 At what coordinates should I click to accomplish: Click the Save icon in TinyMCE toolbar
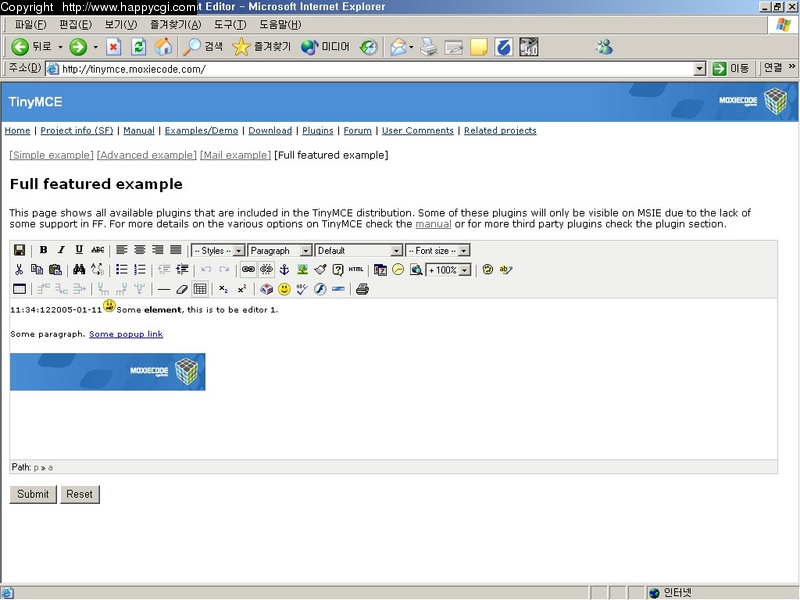point(19,250)
